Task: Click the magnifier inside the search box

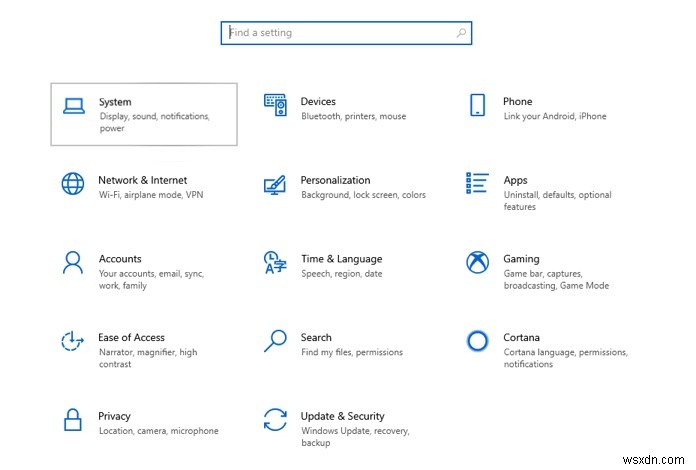Action: pyautogui.click(x=461, y=33)
